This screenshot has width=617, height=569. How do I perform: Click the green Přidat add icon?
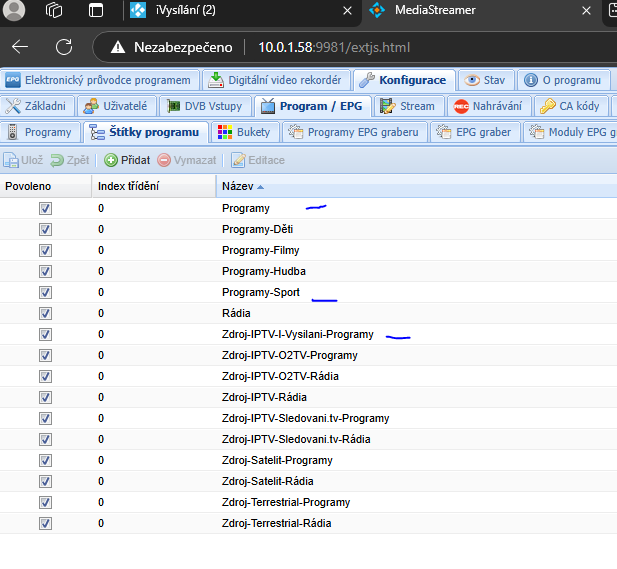tap(111, 160)
